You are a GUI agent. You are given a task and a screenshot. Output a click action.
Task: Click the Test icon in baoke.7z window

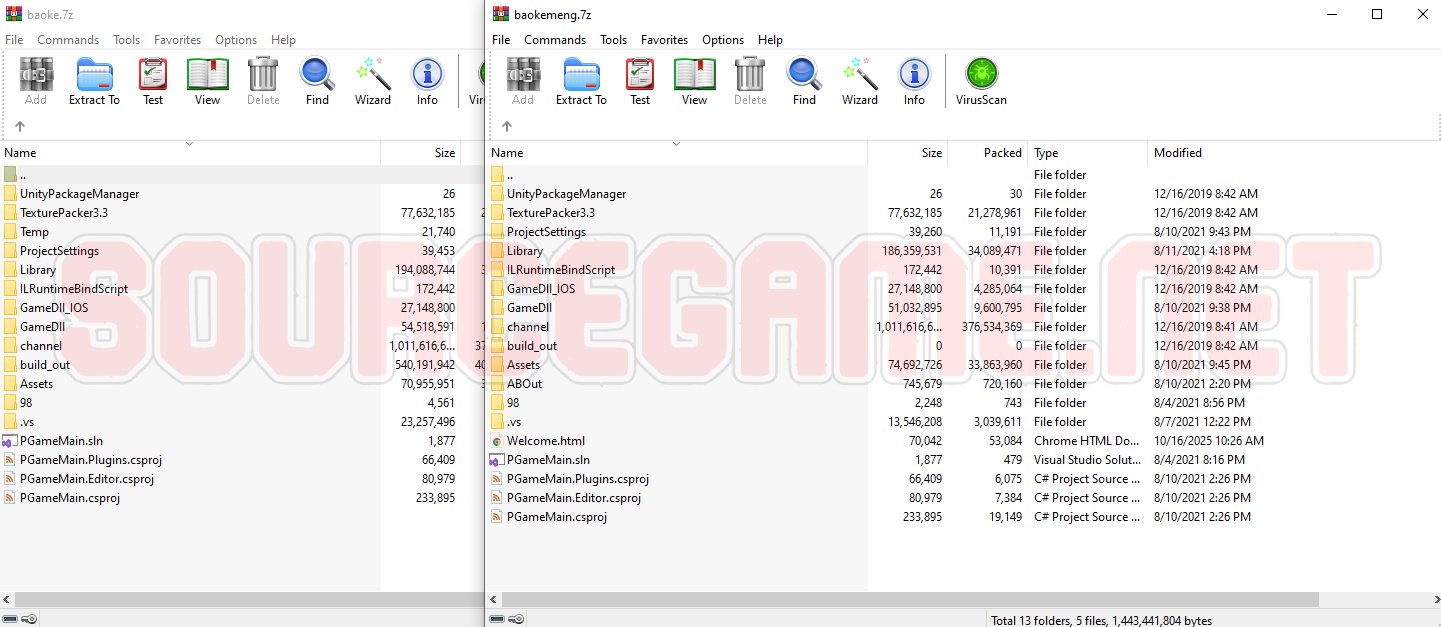(x=153, y=81)
